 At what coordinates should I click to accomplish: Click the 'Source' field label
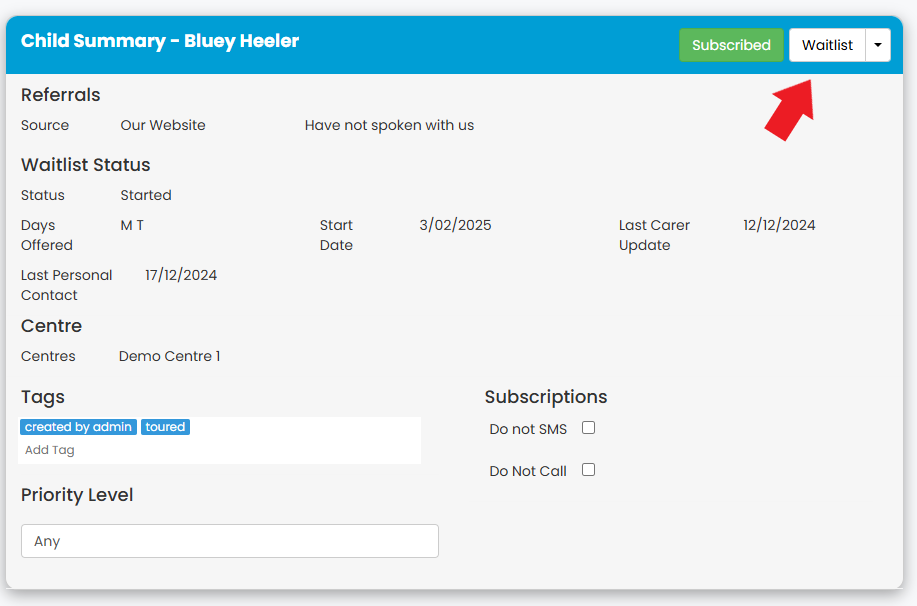45,125
